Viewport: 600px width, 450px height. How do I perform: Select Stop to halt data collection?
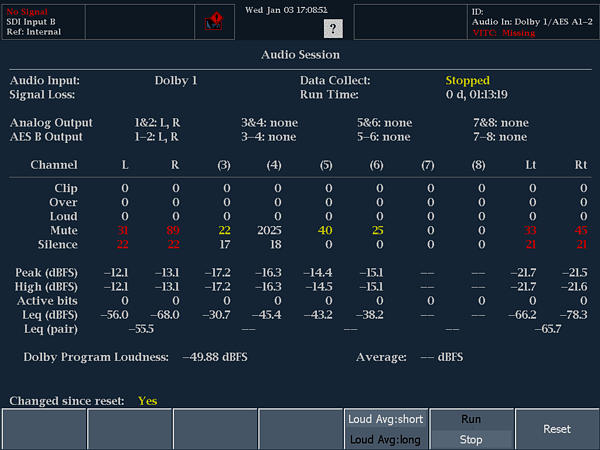click(470, 439)
